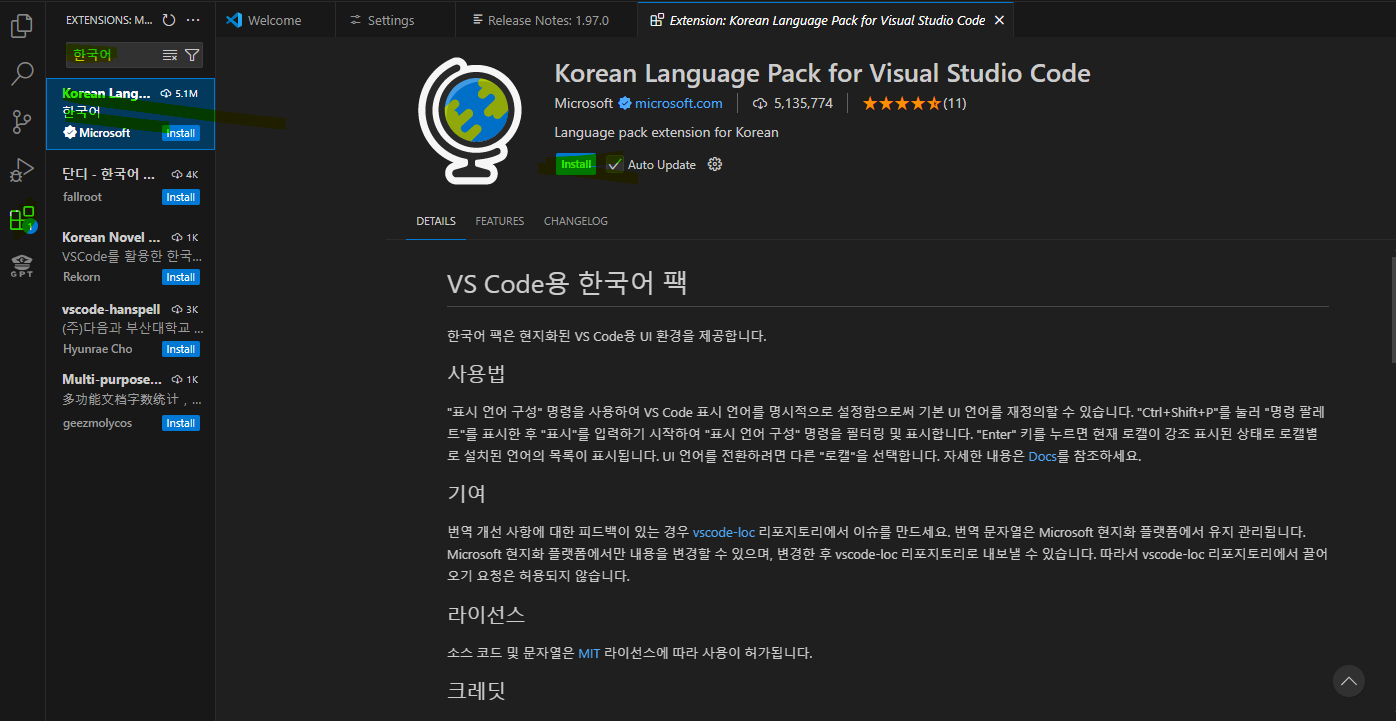
Task: Click the VS Code logo on the Welcome tab
Action: (235, 20)
